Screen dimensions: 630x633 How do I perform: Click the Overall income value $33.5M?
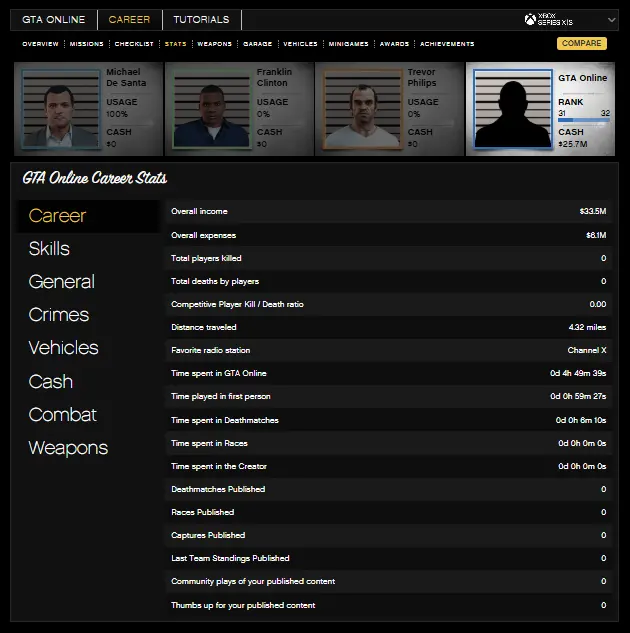593,211
